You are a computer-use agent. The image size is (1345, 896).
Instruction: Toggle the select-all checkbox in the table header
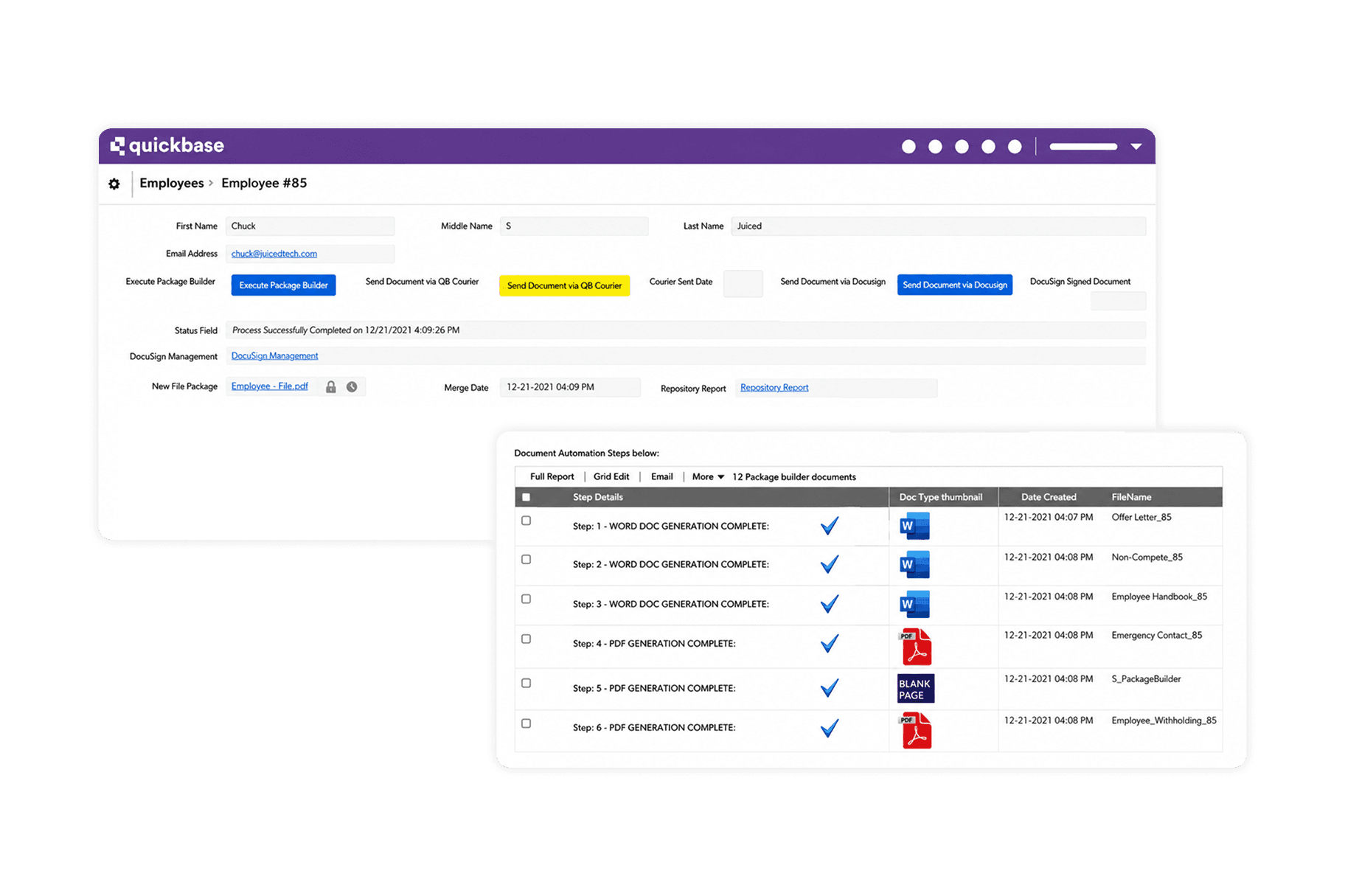(526, 497)
